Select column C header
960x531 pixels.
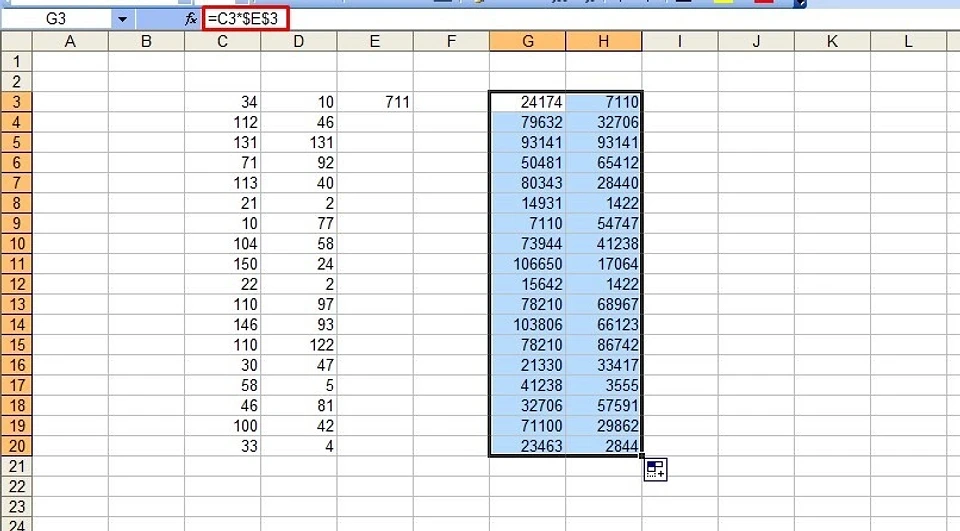click(222, 41)
